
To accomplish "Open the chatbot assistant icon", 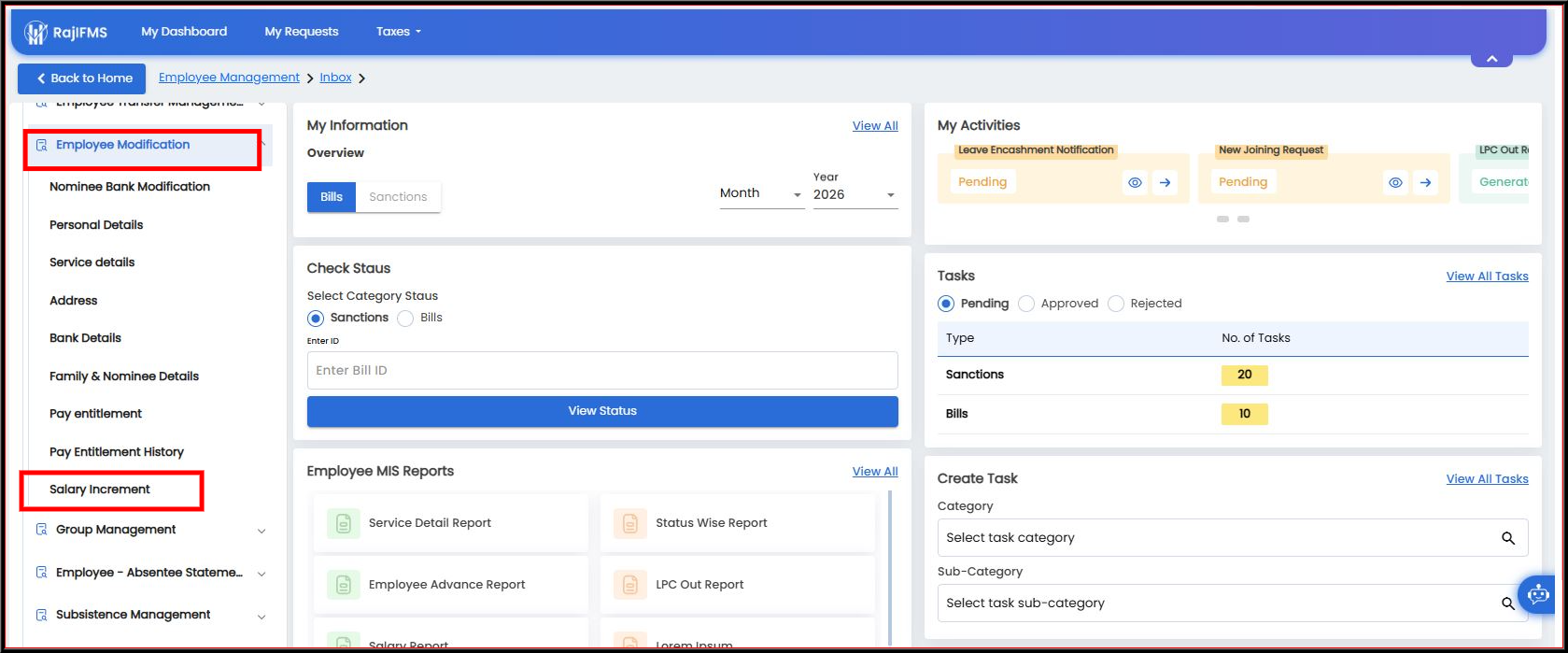I will pos(1538,594).
